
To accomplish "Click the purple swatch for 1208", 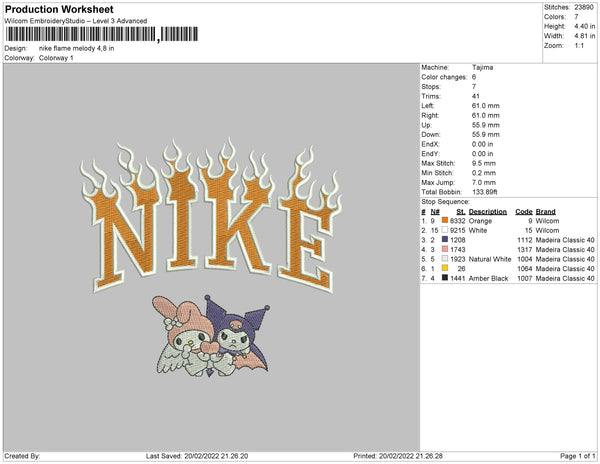I will [x=445, y=239].
